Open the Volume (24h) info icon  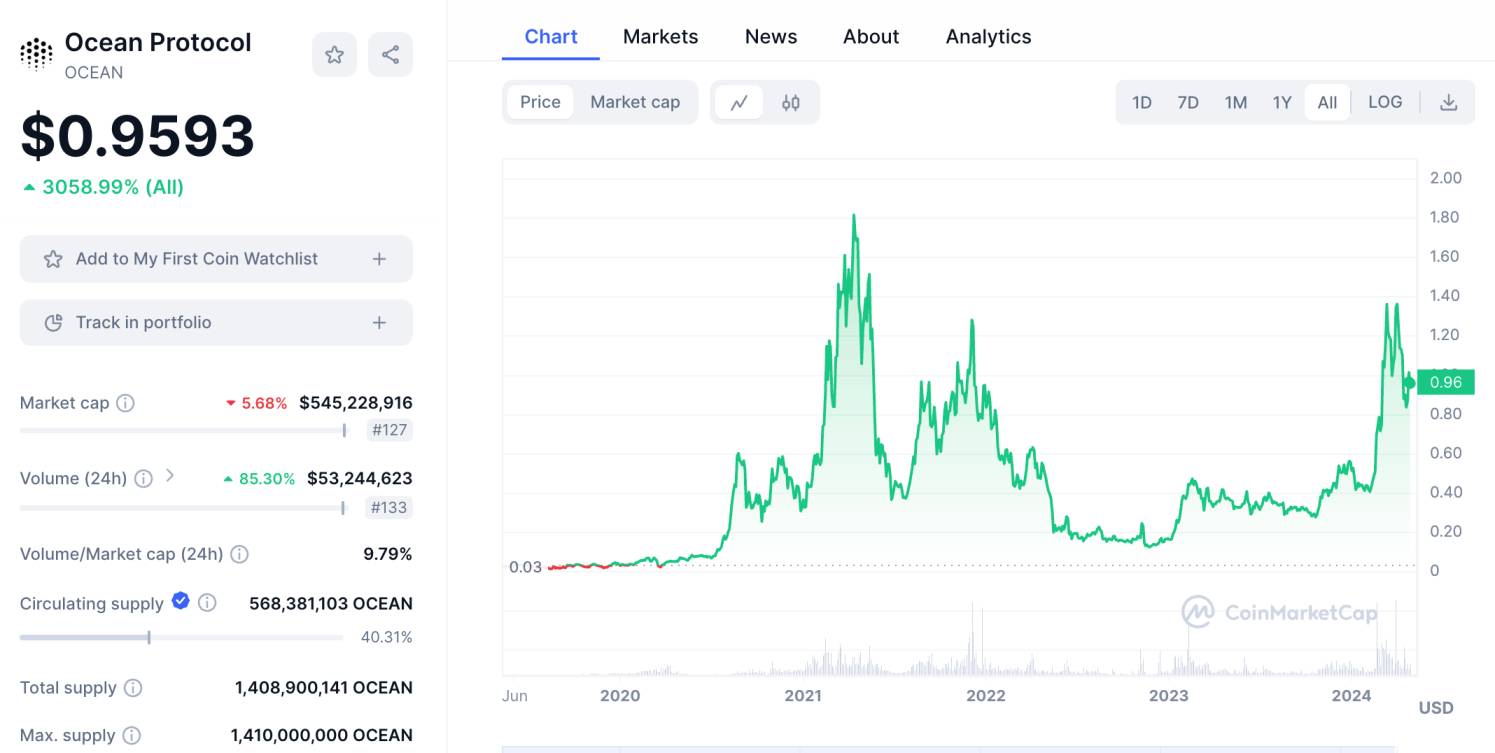coord(143,479)
